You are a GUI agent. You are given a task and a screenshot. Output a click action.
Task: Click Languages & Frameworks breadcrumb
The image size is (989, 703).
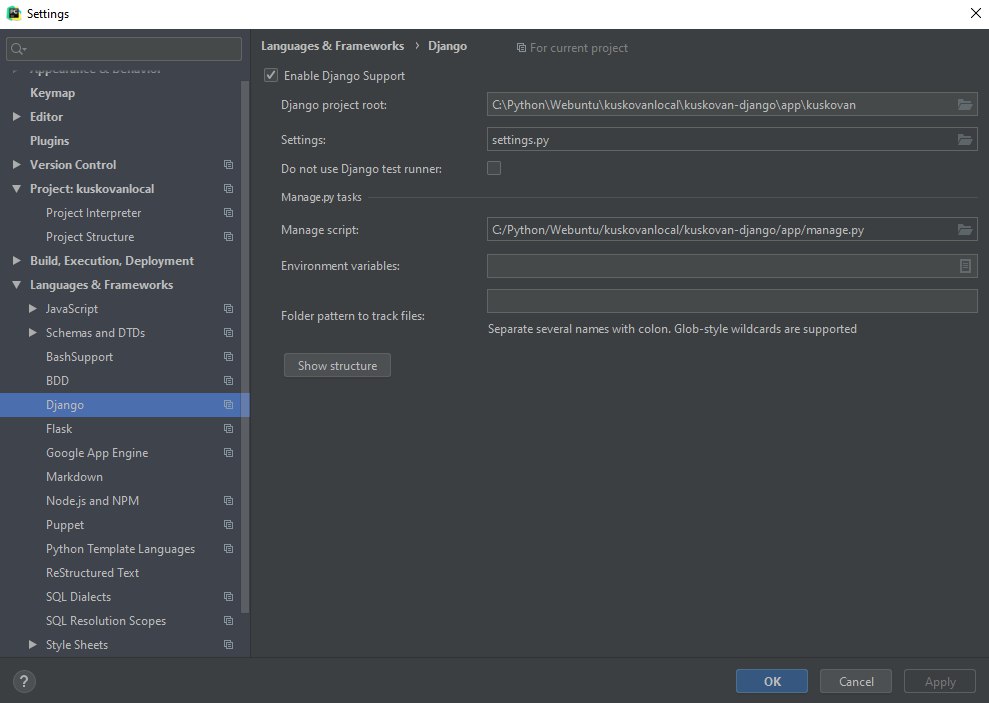point(332,45)
